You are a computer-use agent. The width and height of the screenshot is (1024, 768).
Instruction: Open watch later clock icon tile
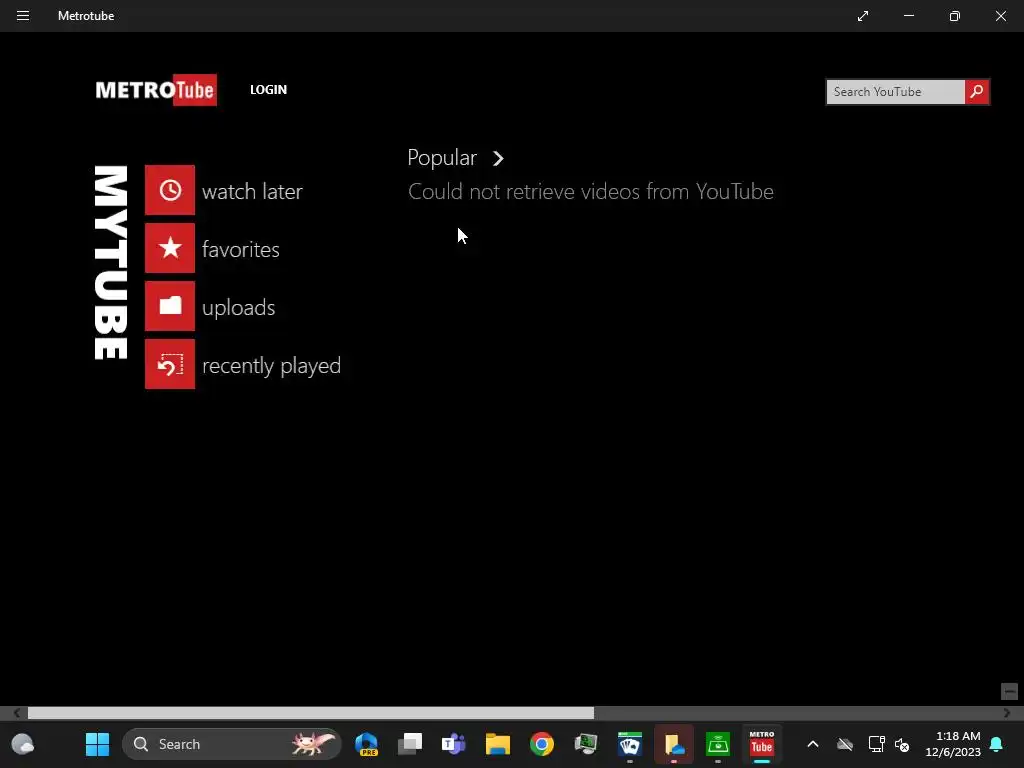click(170, 190)
